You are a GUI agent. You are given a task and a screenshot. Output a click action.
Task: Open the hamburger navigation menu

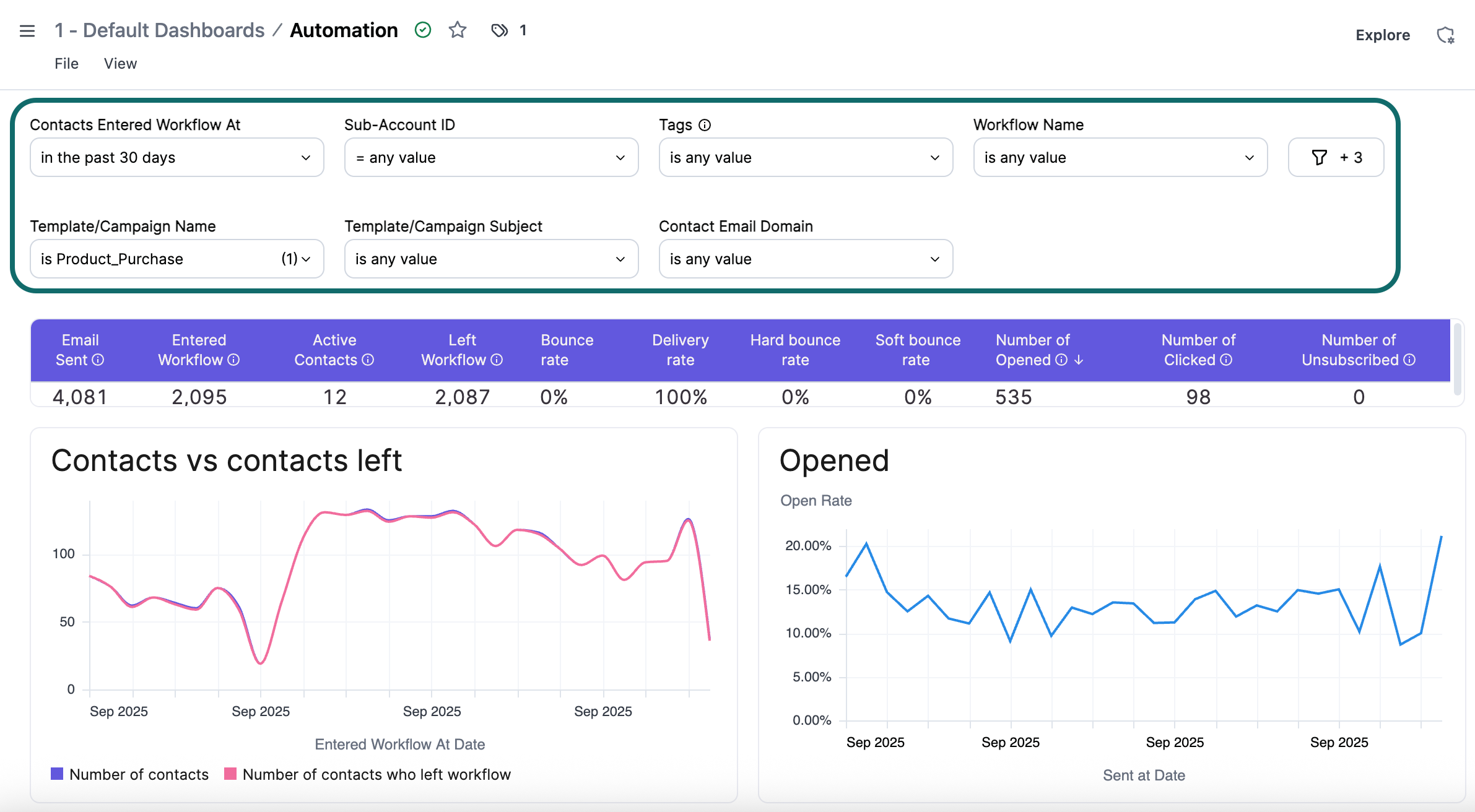[x=27, y=30]
